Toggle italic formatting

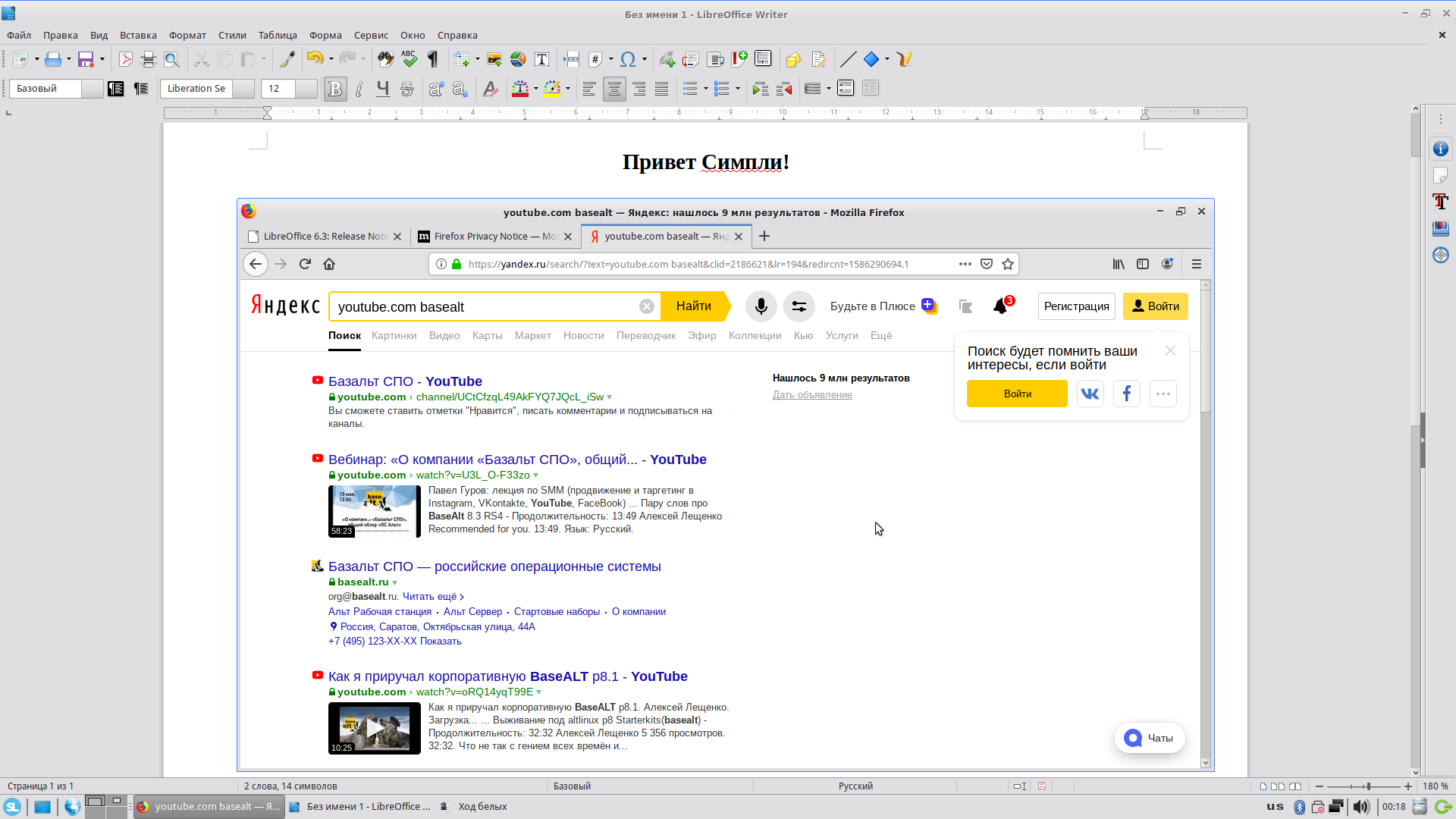coord(359,89)
